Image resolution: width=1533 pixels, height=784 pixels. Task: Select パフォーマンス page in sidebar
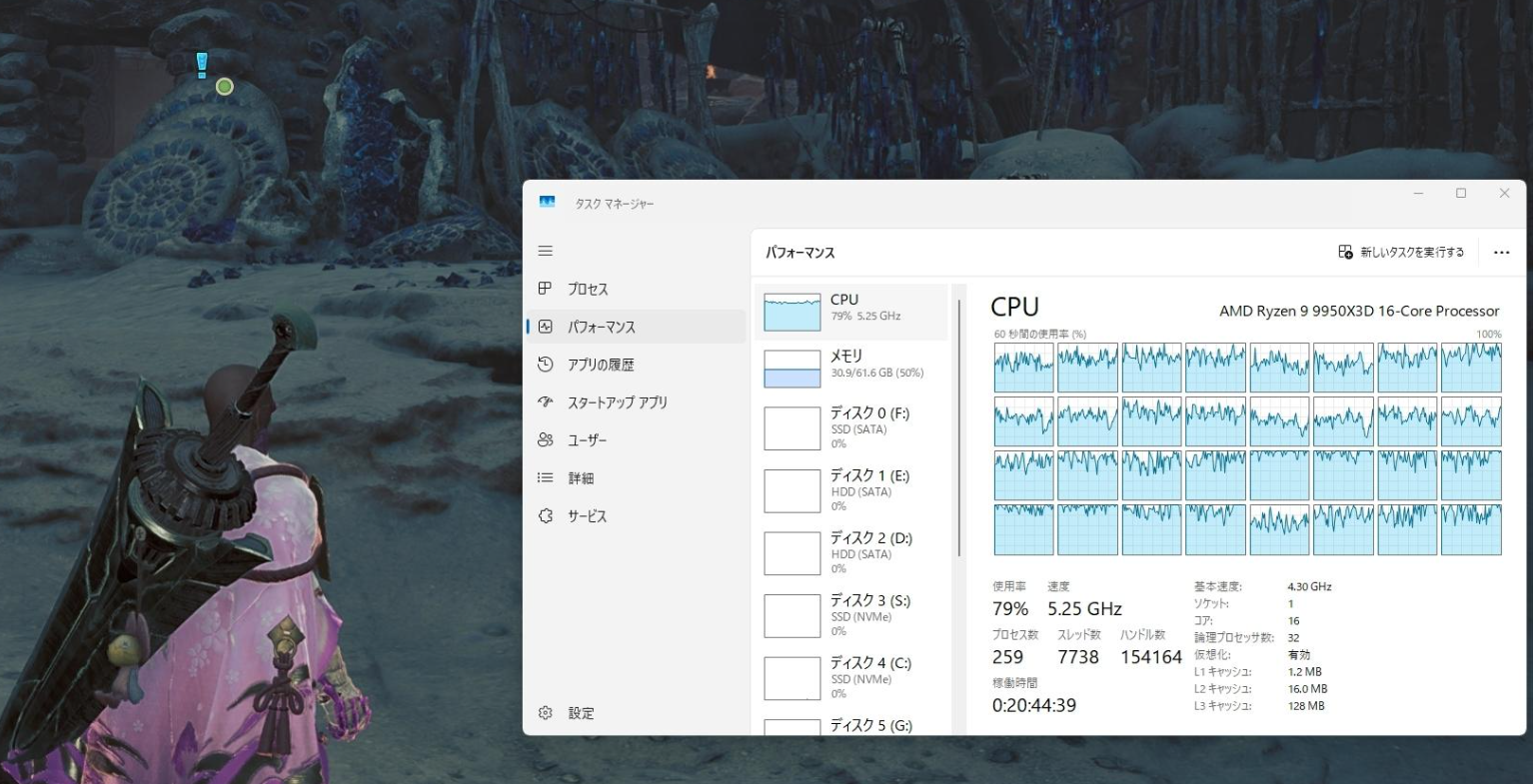[x=637, y=327]
